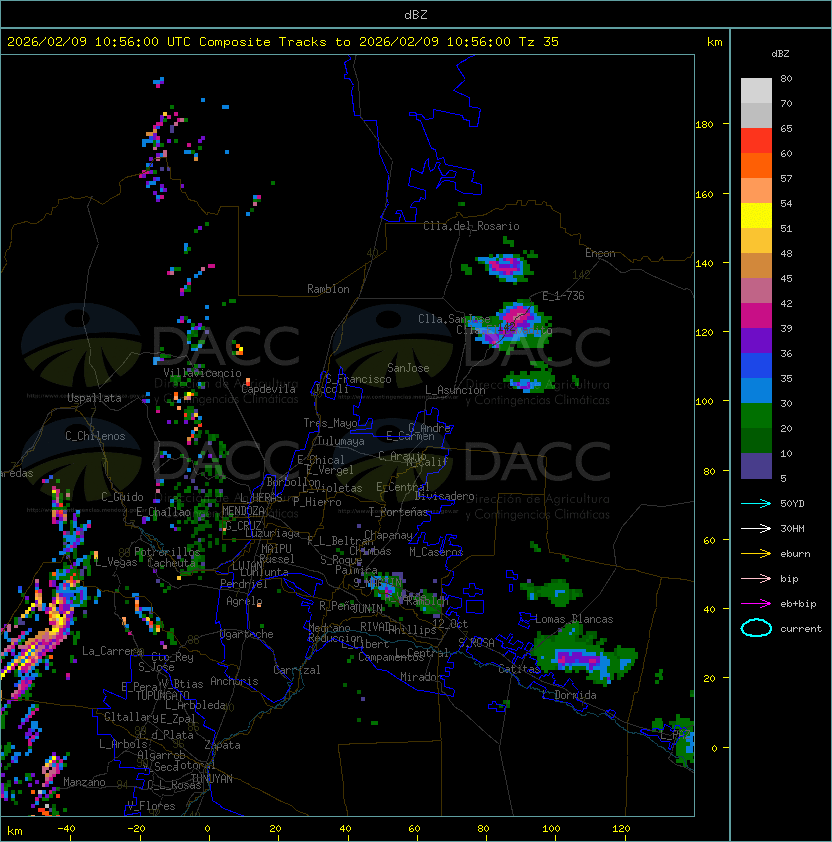The image size is (832, 842).
Task: Click the Catitas map label
Action: point(519,669)
